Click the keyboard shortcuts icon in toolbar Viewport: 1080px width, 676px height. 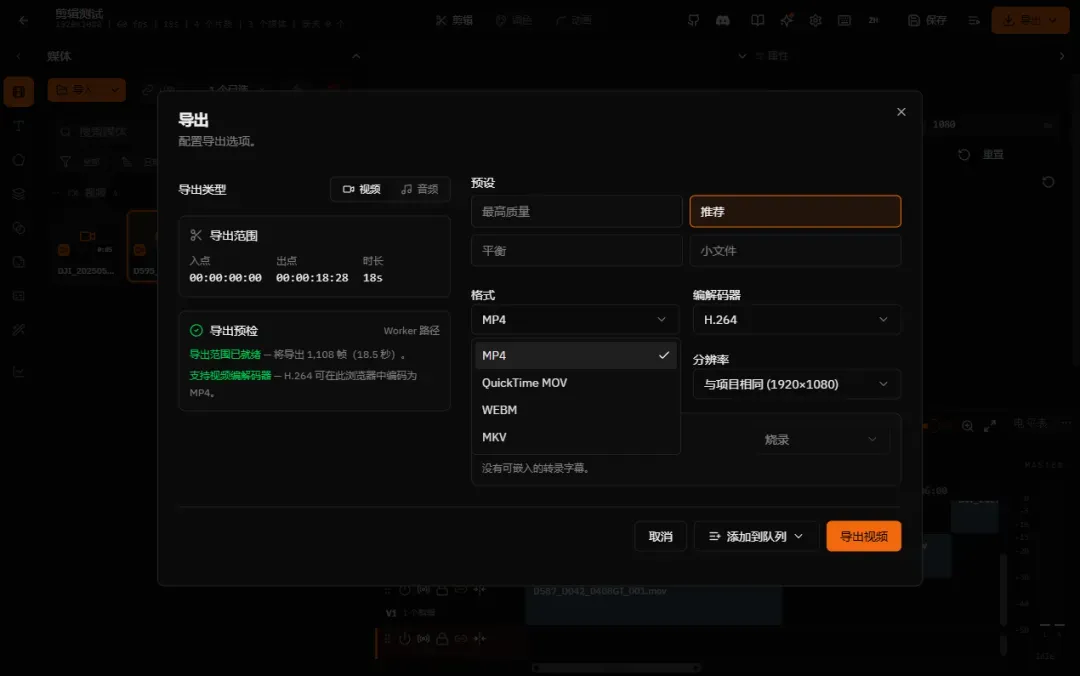pyautogui.click(x=844, y=21)
